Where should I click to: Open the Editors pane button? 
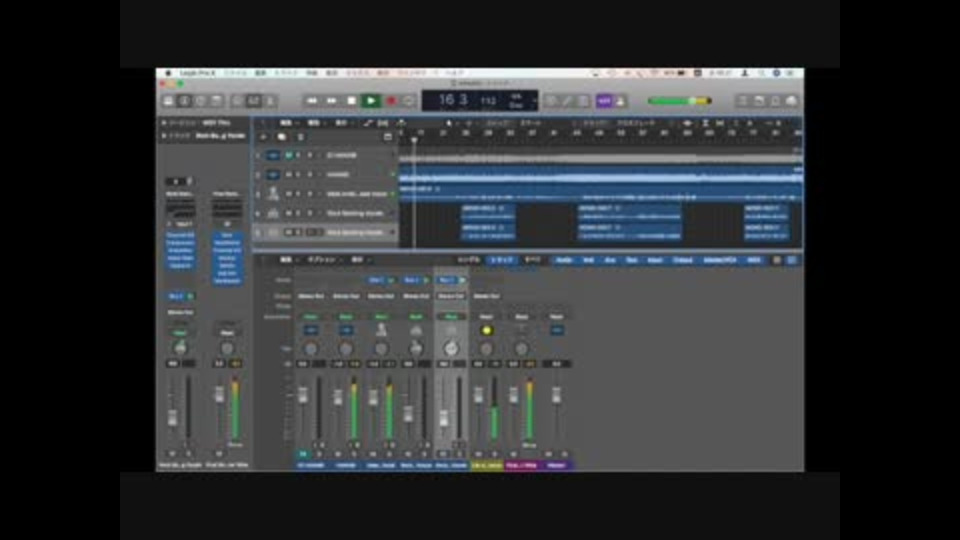coord(269,101)
